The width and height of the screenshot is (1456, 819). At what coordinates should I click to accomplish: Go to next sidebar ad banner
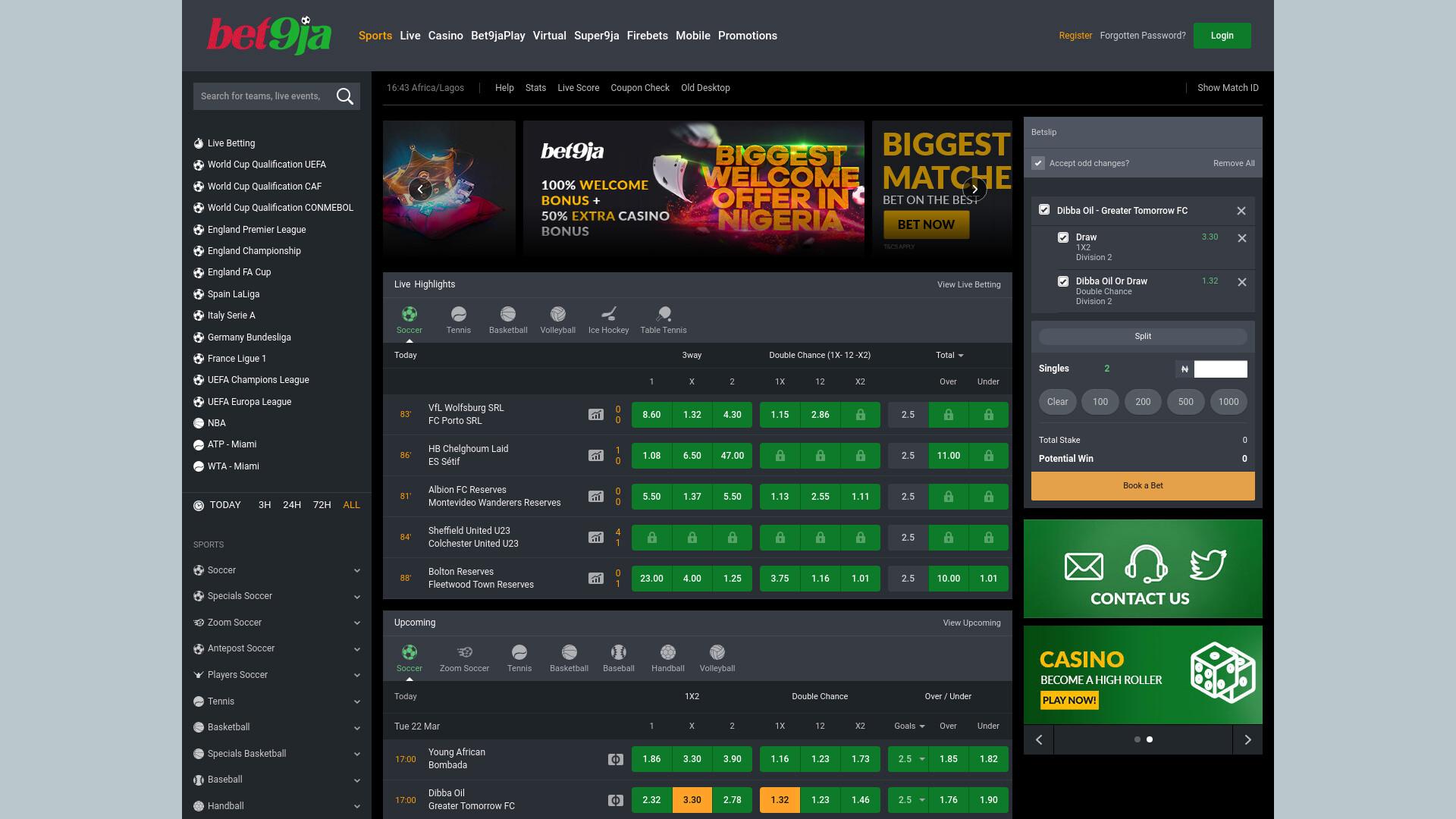(1247, 739)
